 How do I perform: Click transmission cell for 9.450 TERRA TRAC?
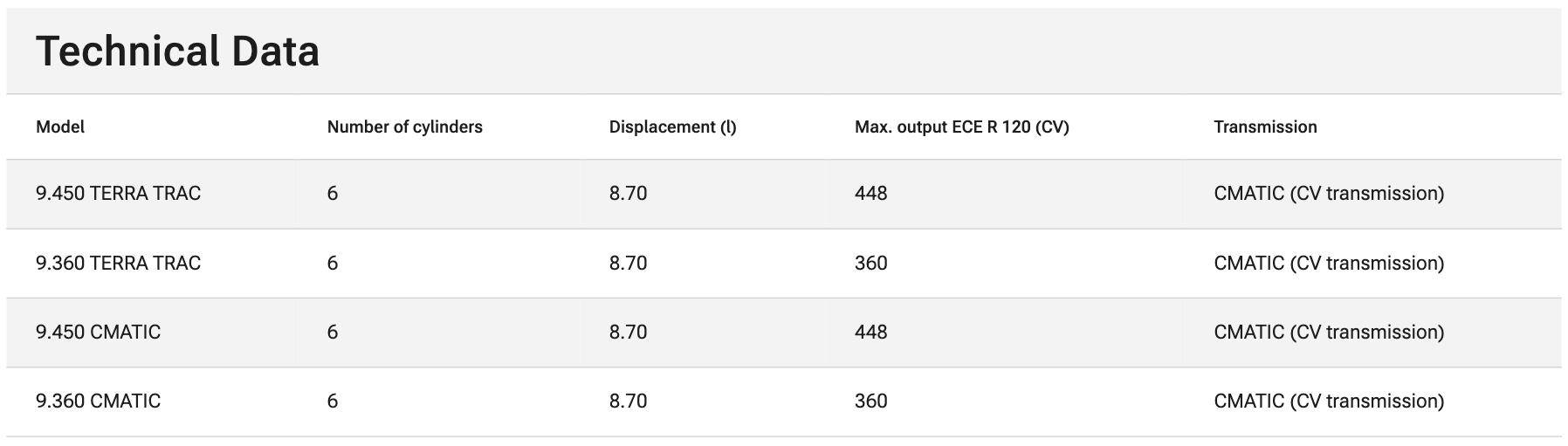pos(1328,194)
